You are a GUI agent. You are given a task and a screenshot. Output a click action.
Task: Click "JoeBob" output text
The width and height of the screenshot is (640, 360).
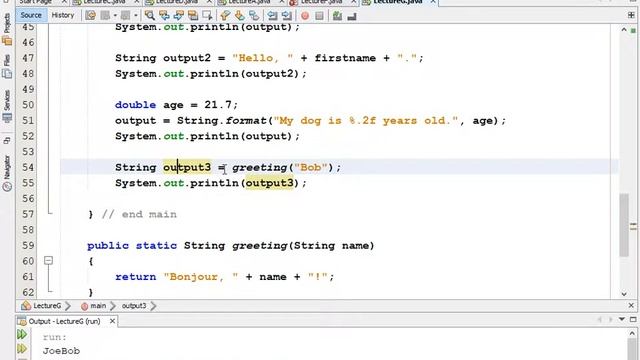61,351
